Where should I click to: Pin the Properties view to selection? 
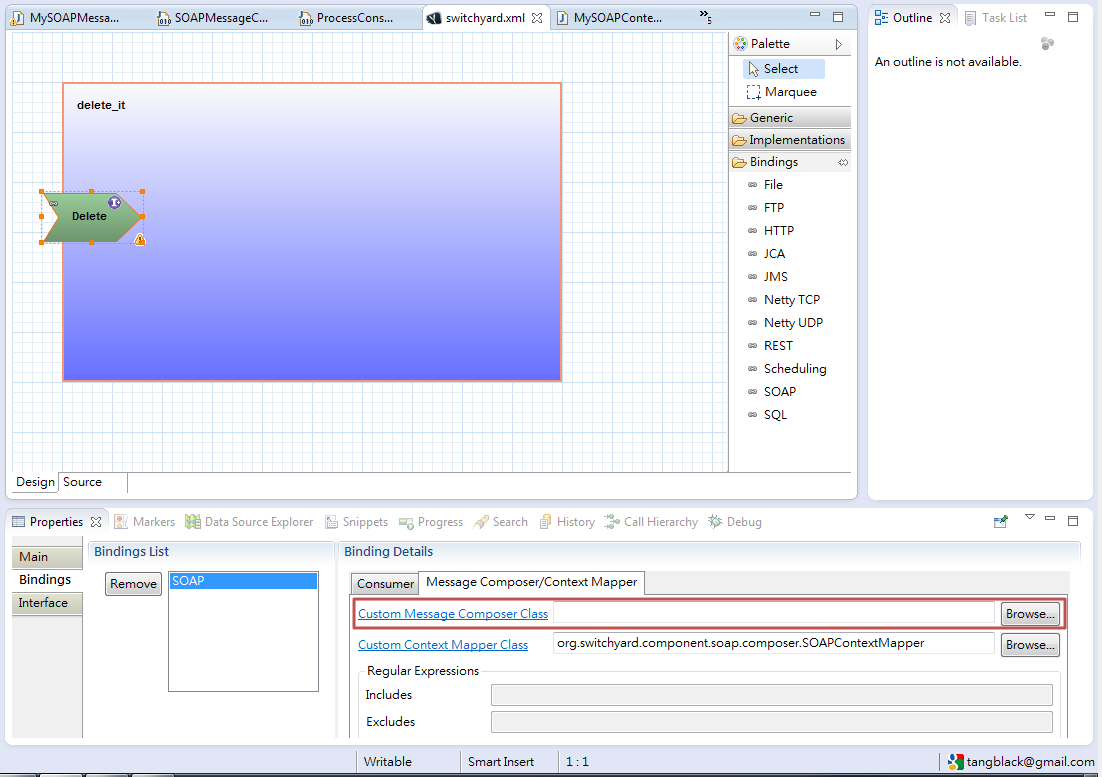click(x=1001, y=521)
